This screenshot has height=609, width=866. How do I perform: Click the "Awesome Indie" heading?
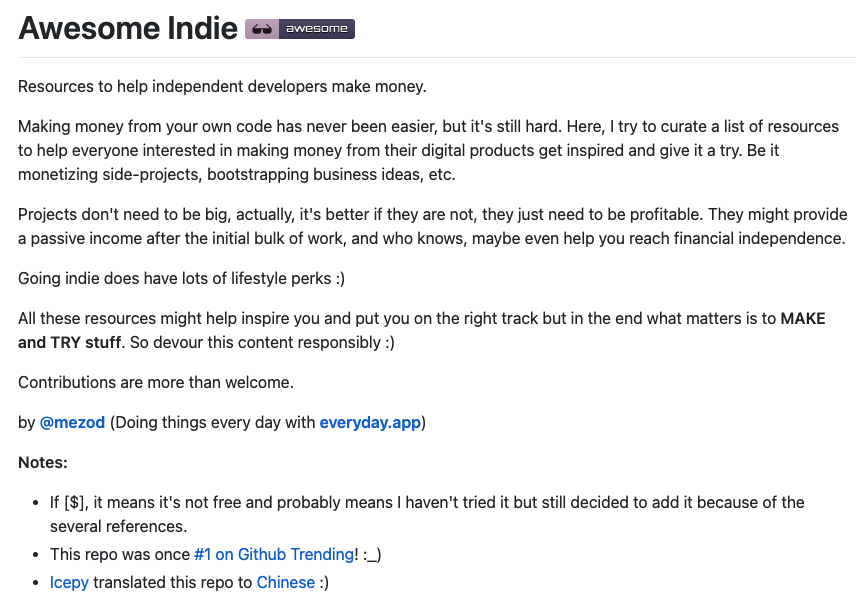pyautogui.click(x=128, y=28)
